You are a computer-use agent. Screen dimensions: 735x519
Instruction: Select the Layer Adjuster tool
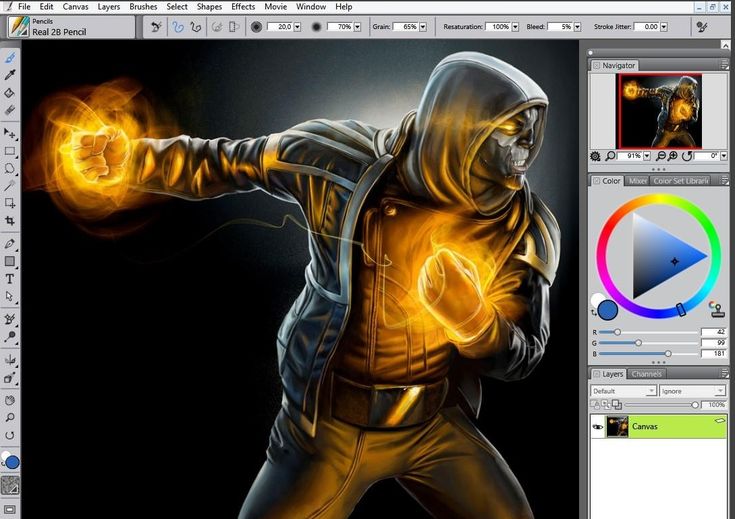10,134
